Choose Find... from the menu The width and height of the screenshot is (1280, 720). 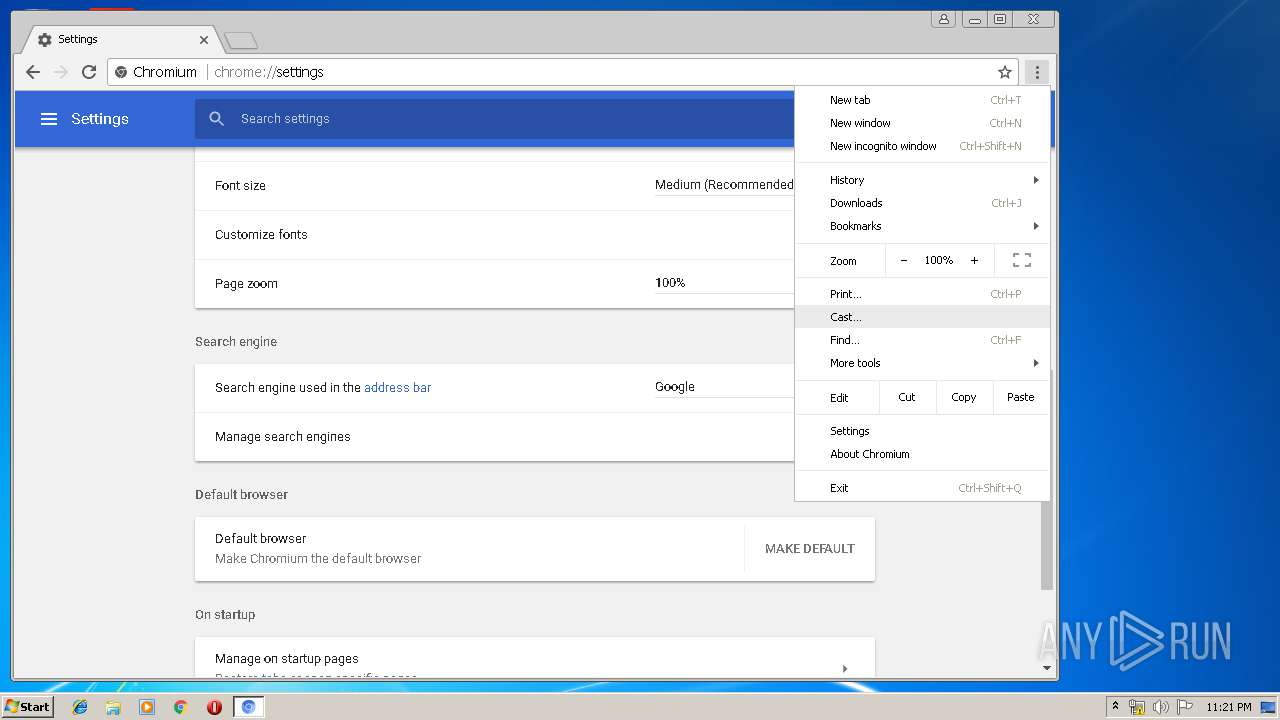point(922,340)
